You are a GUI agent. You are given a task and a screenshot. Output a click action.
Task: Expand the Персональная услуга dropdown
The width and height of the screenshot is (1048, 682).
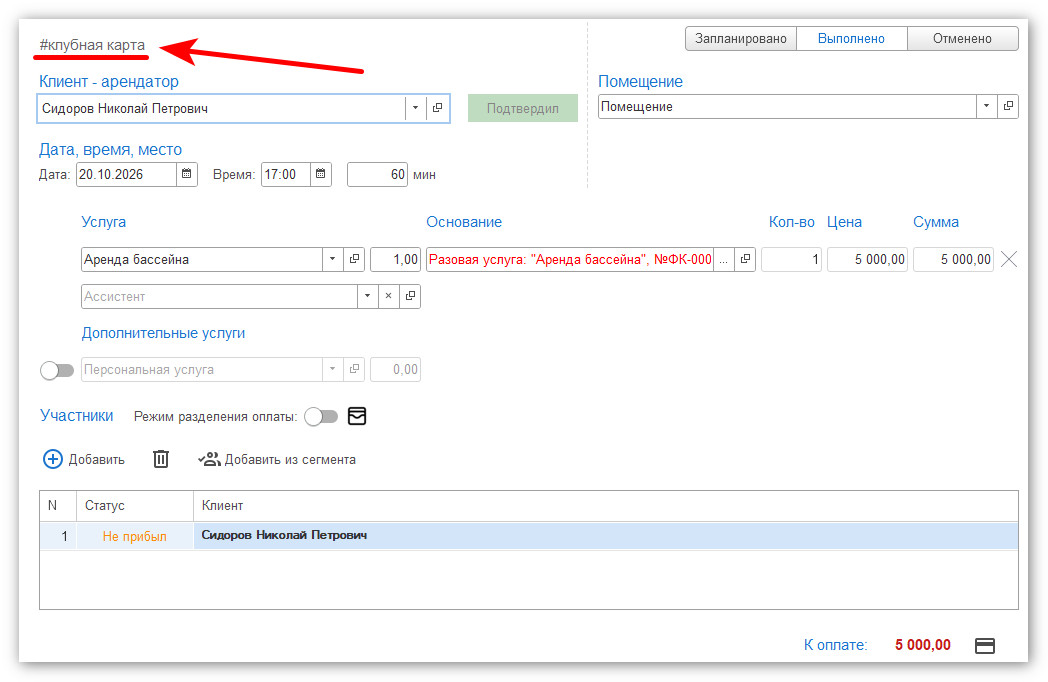click(332, 369)
